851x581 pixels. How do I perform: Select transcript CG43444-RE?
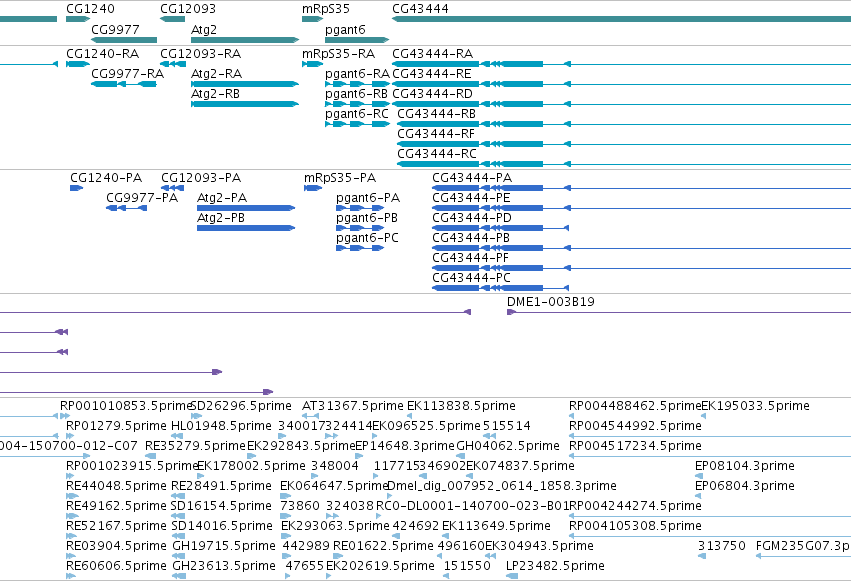click(431, 74)
